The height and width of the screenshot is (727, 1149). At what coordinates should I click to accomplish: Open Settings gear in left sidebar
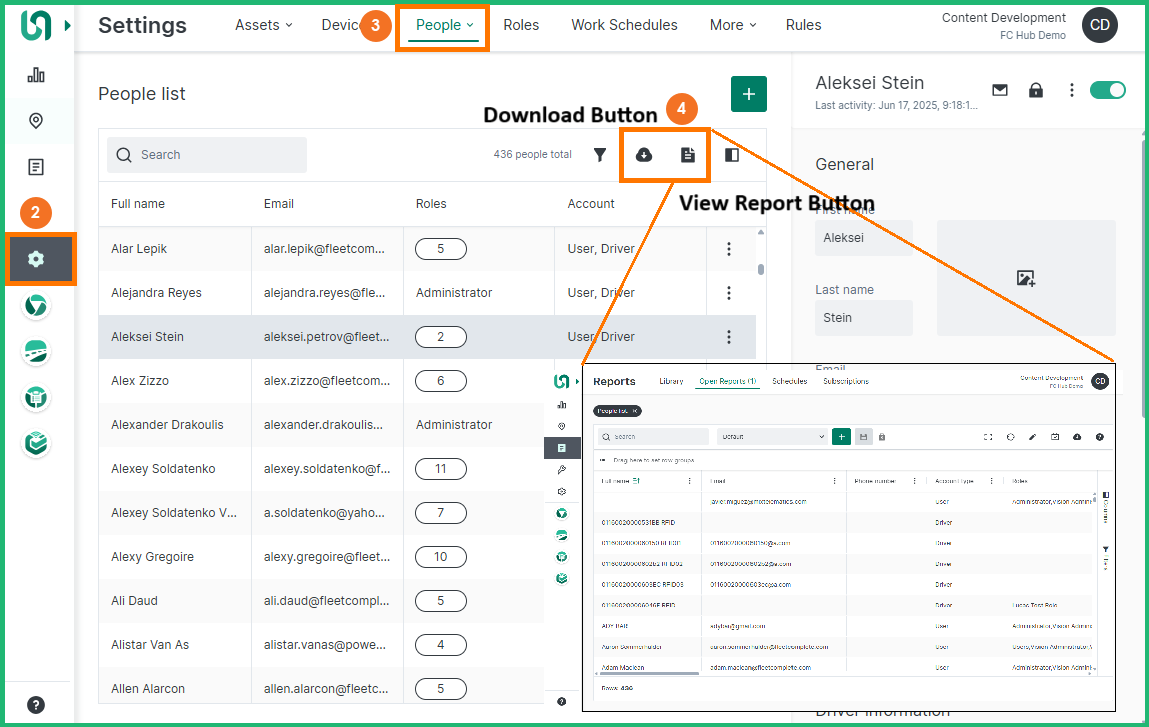[37, 259]
